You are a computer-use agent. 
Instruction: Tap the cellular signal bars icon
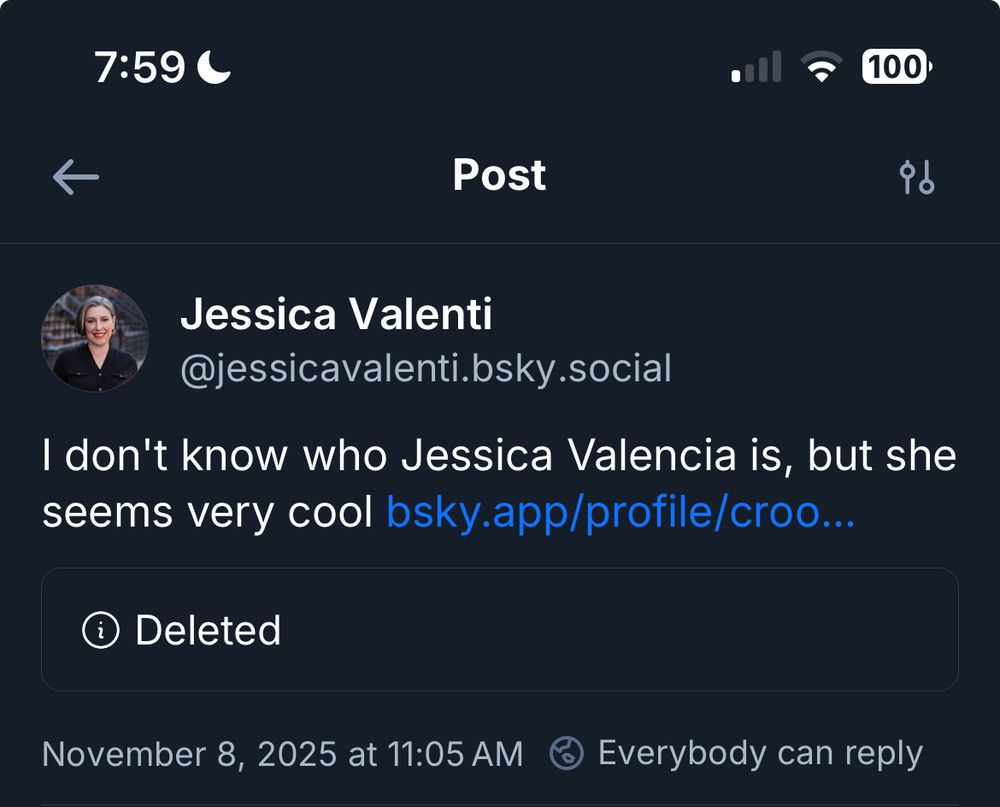coord(756,68)
